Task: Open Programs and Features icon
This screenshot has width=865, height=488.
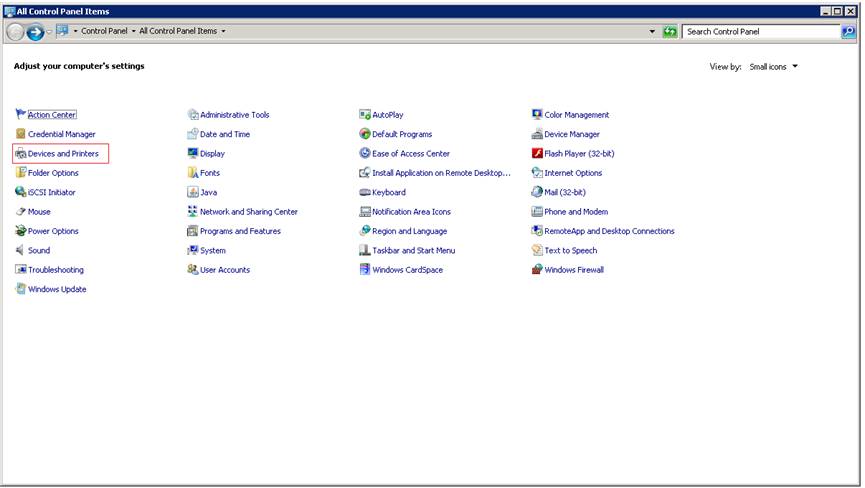Action: 193,230
